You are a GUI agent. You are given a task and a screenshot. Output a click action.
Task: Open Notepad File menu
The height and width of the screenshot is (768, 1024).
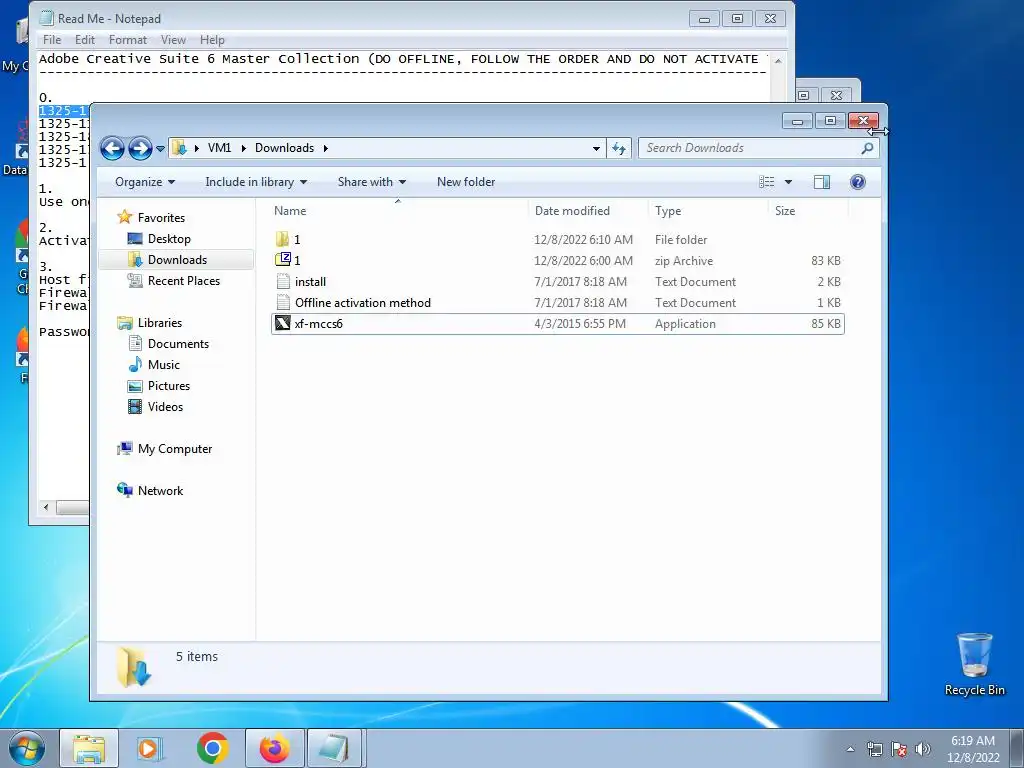pyautogui.click(x=52, y=40)
